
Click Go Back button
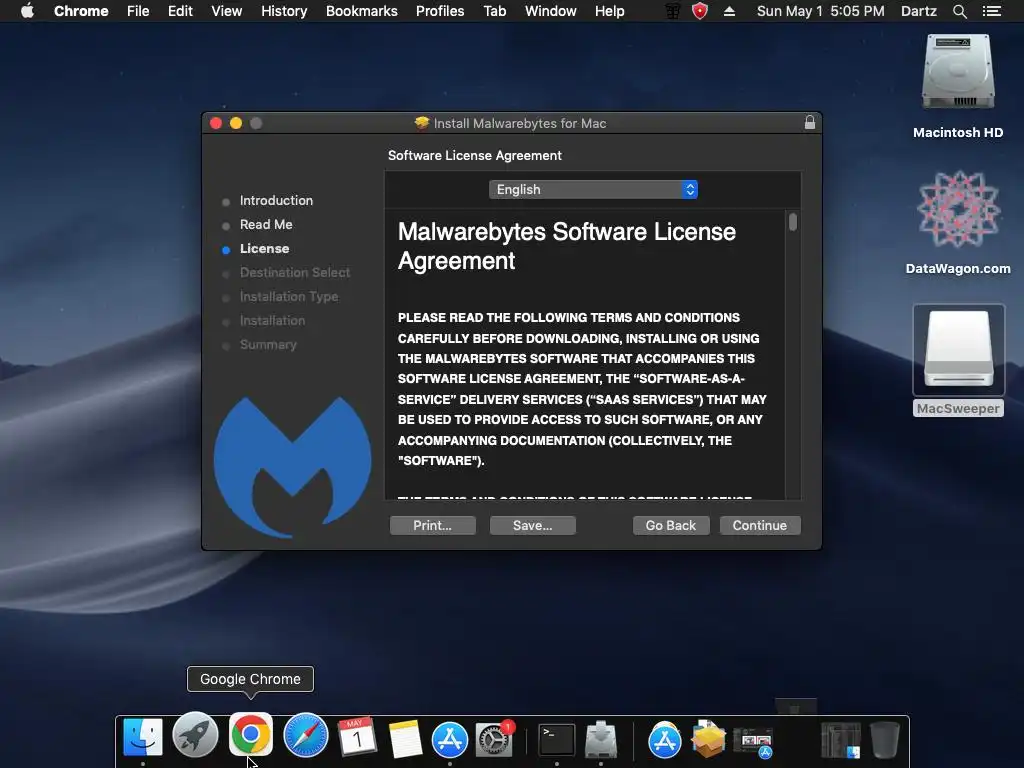(671, 525)
